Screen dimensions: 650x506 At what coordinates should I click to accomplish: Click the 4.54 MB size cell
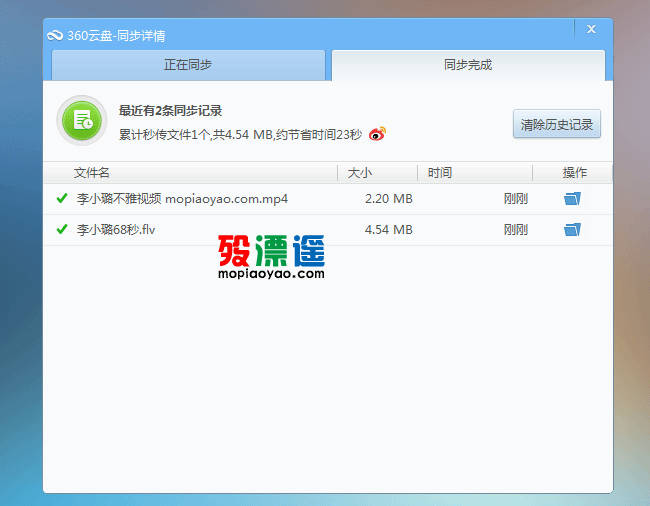[x=389, y=230]
